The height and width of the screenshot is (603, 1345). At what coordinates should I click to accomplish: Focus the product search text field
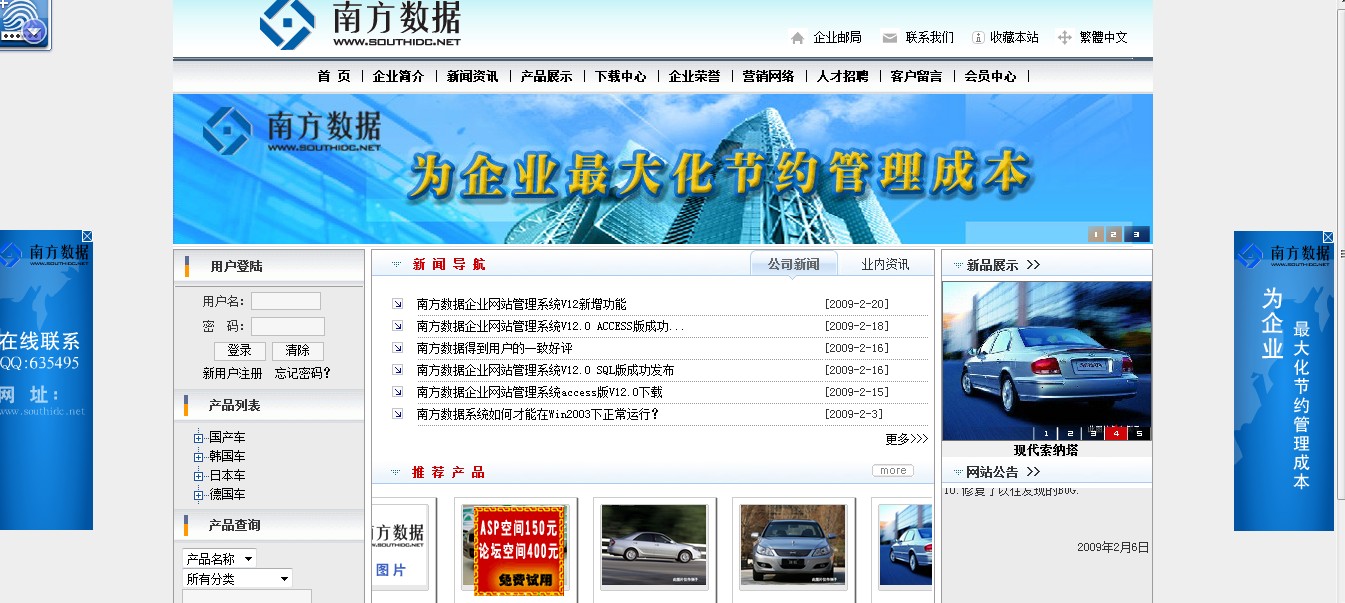tap(247, 596)
